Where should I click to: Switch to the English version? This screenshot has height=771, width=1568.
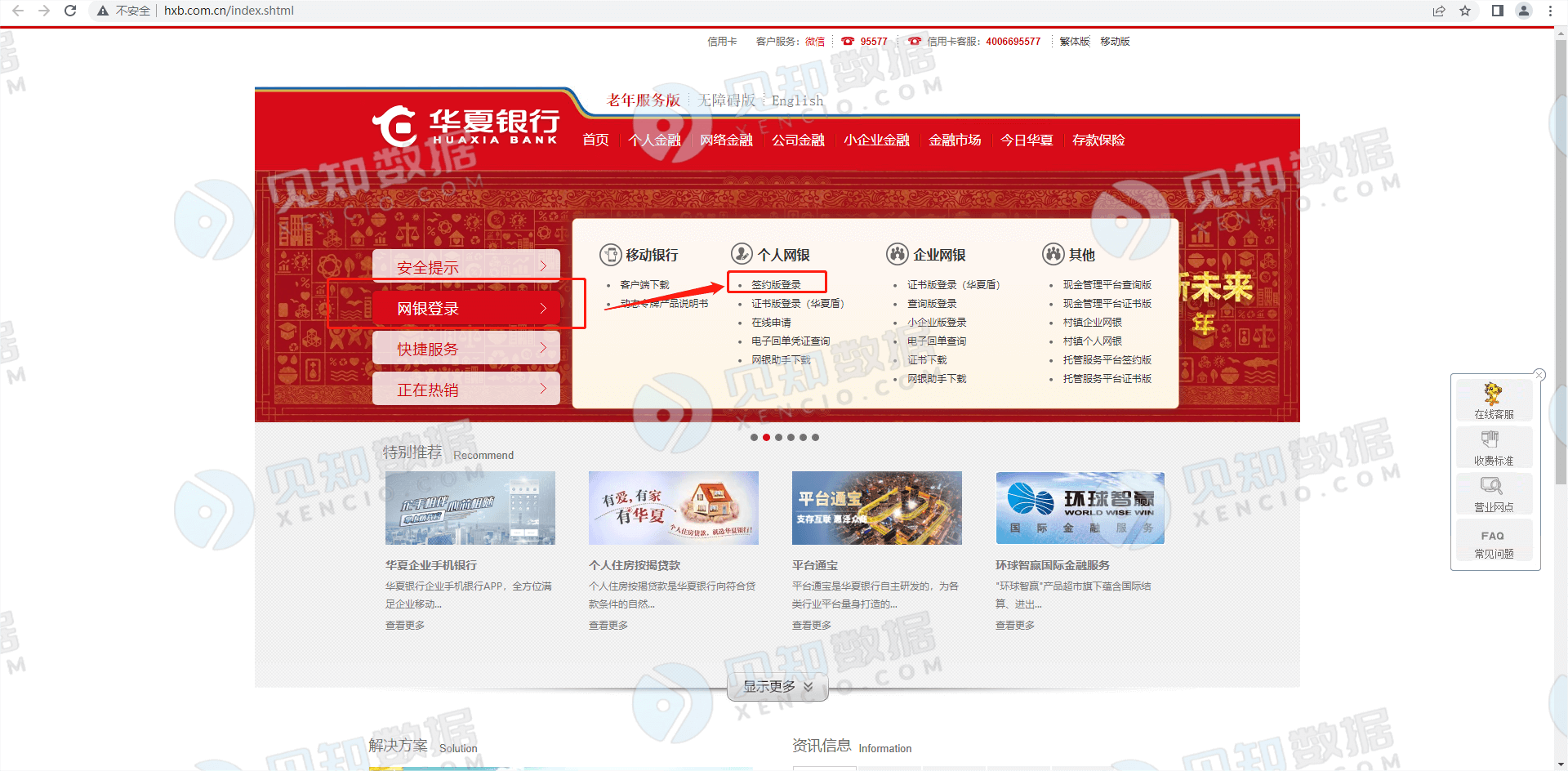[797, 100]
